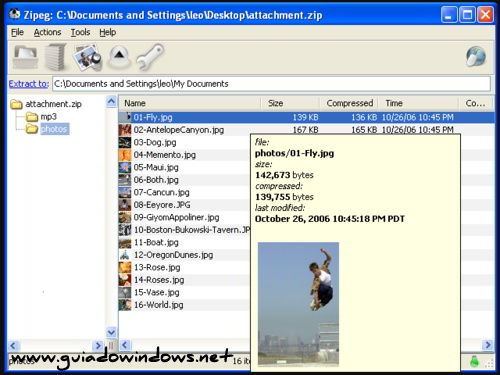Image resolution: width=500 pixels, height=375 pixels.
Task: Click the 136 KB compressed cell
Action: (x=364, y=117)
